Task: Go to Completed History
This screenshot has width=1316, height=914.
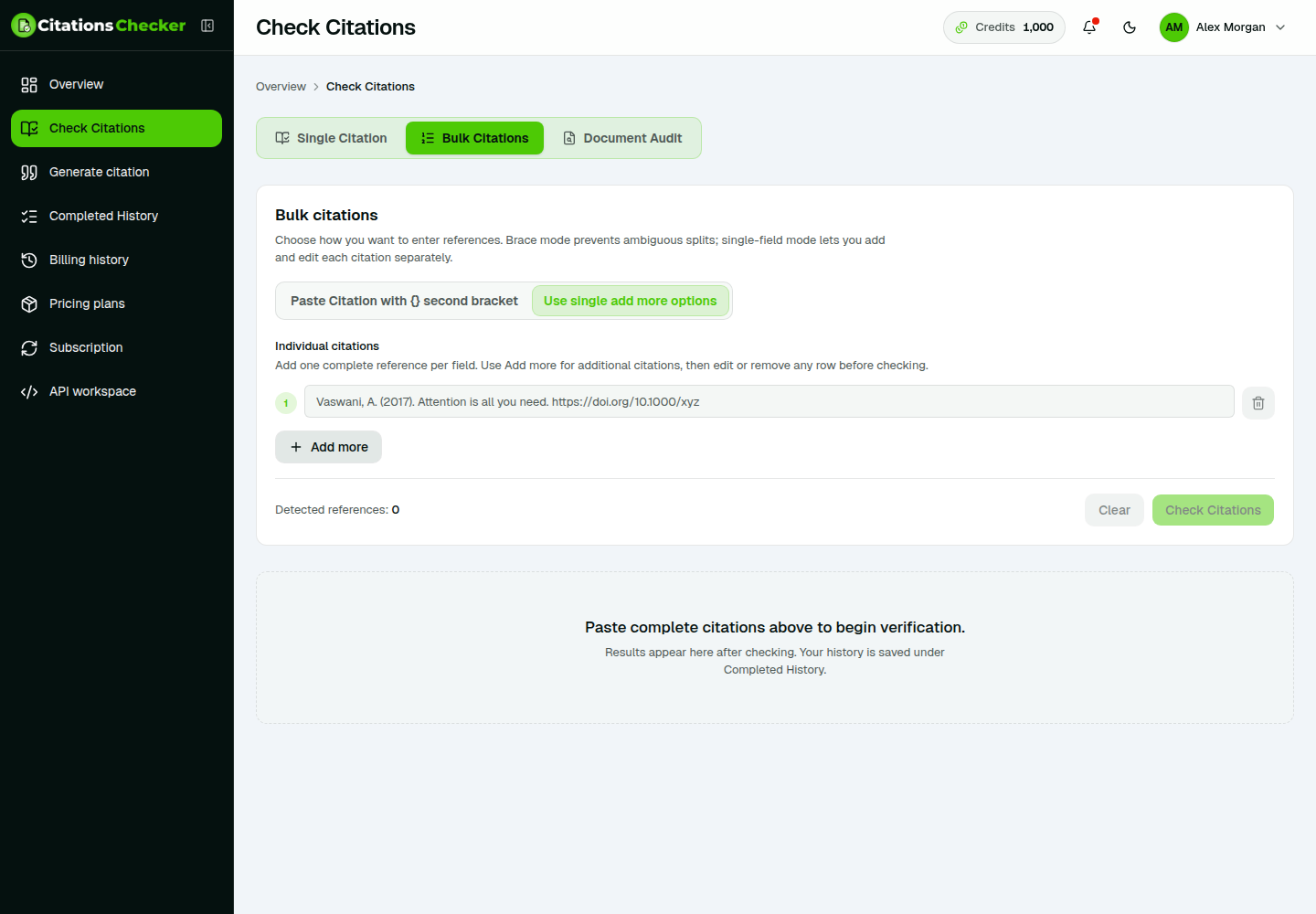Action: pyautogui.click(x=116, y=216)
